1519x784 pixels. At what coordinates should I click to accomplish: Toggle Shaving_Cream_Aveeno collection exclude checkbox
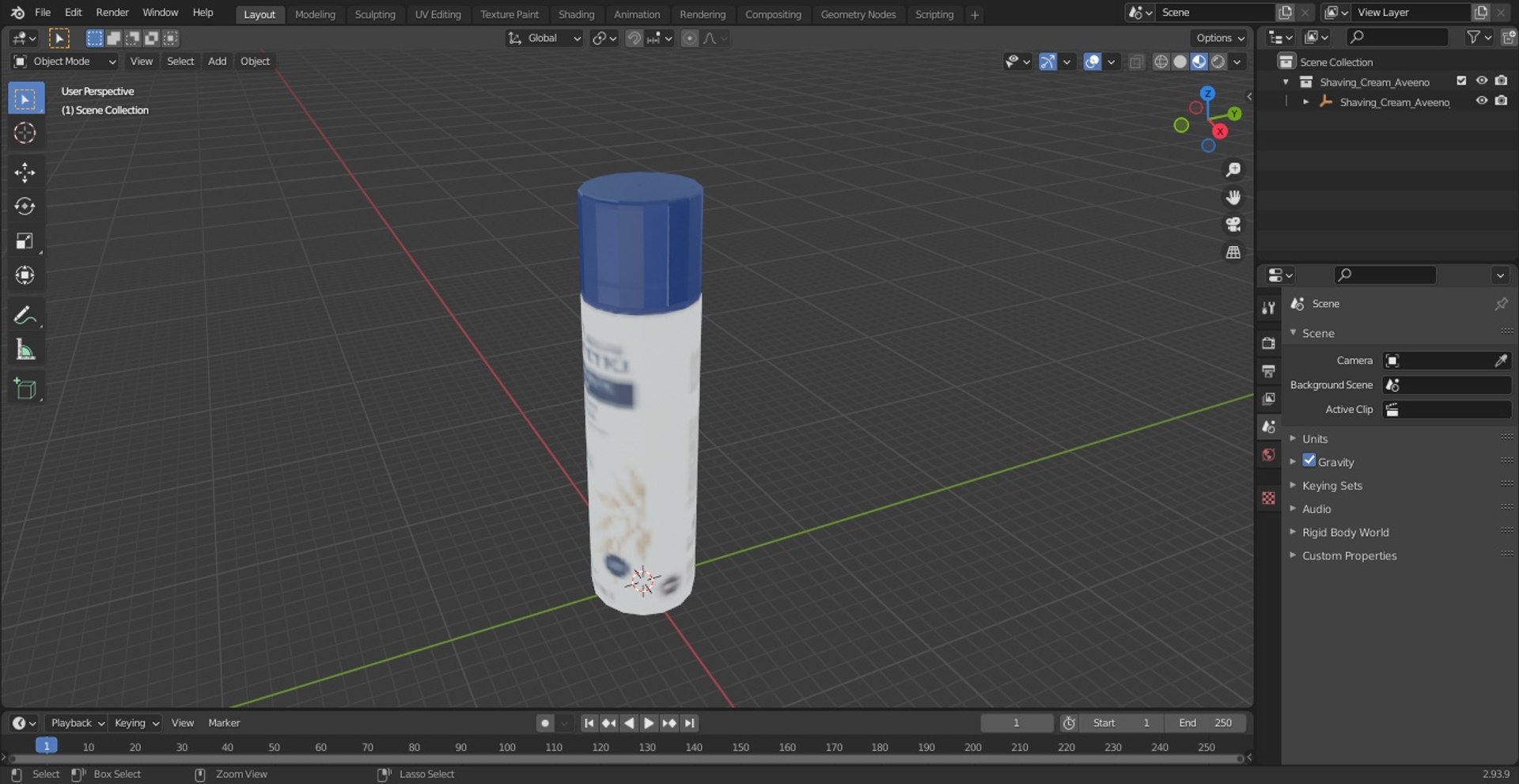pyautogui.click(x=1461, y=81)
